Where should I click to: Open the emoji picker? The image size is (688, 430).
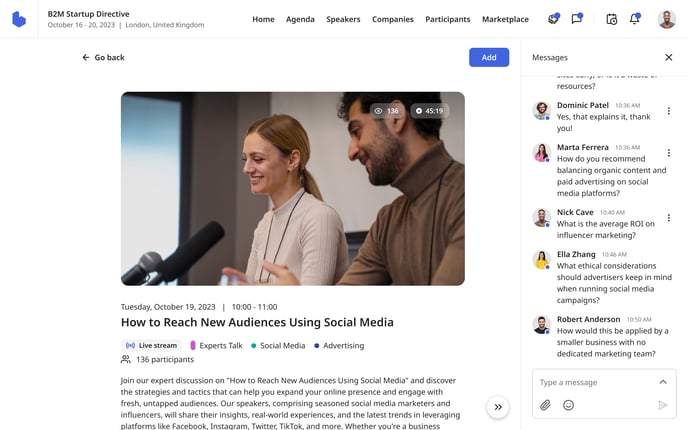click(568, 405)
